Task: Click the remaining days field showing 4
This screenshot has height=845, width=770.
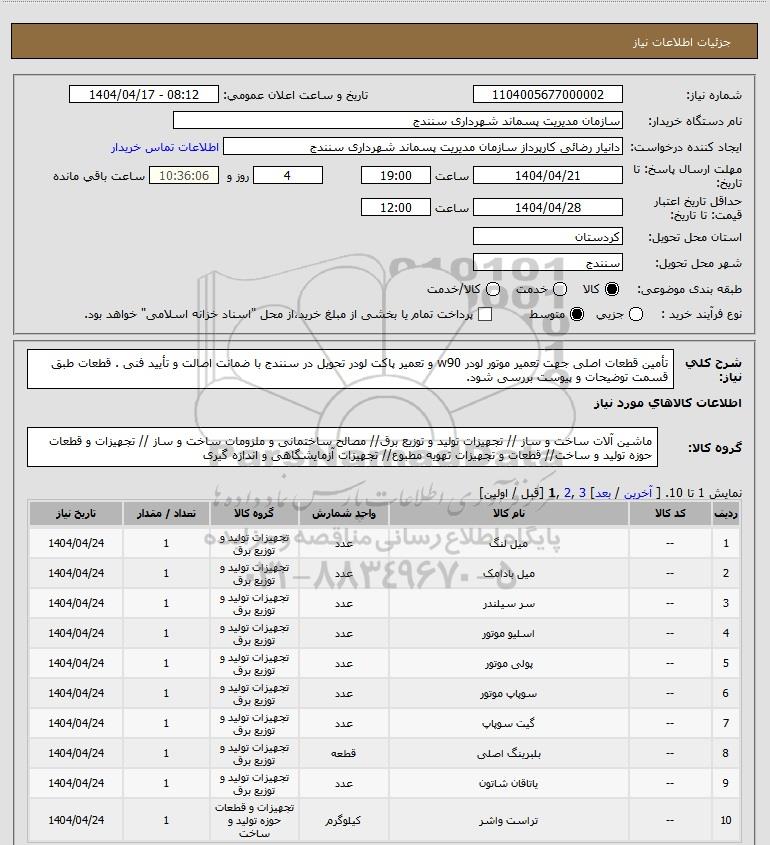Action: click(288, 176)
